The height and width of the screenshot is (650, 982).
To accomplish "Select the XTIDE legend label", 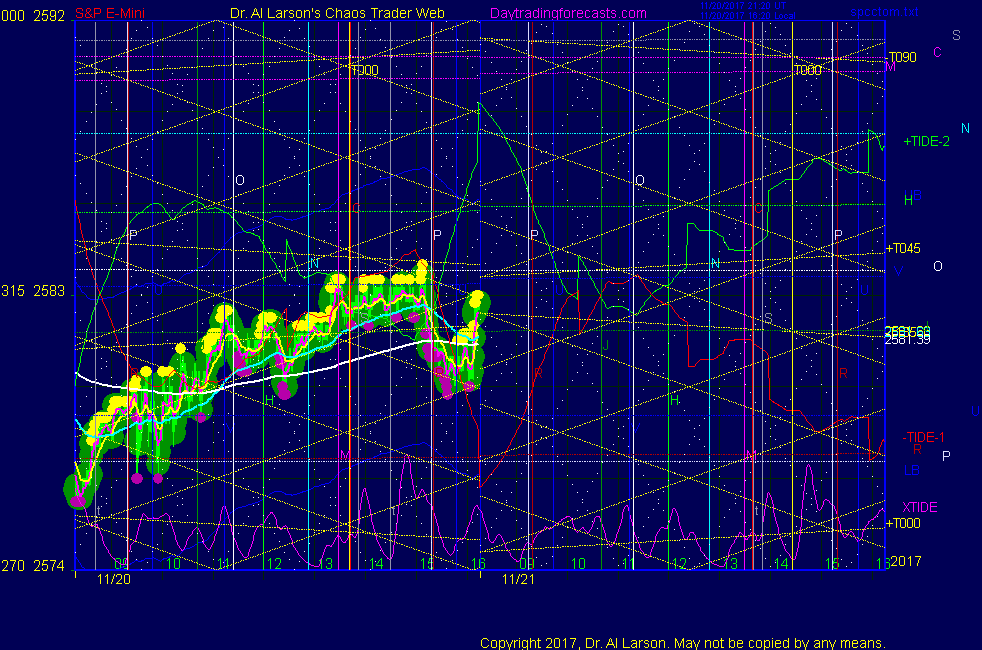I will [x=919, y=507].
